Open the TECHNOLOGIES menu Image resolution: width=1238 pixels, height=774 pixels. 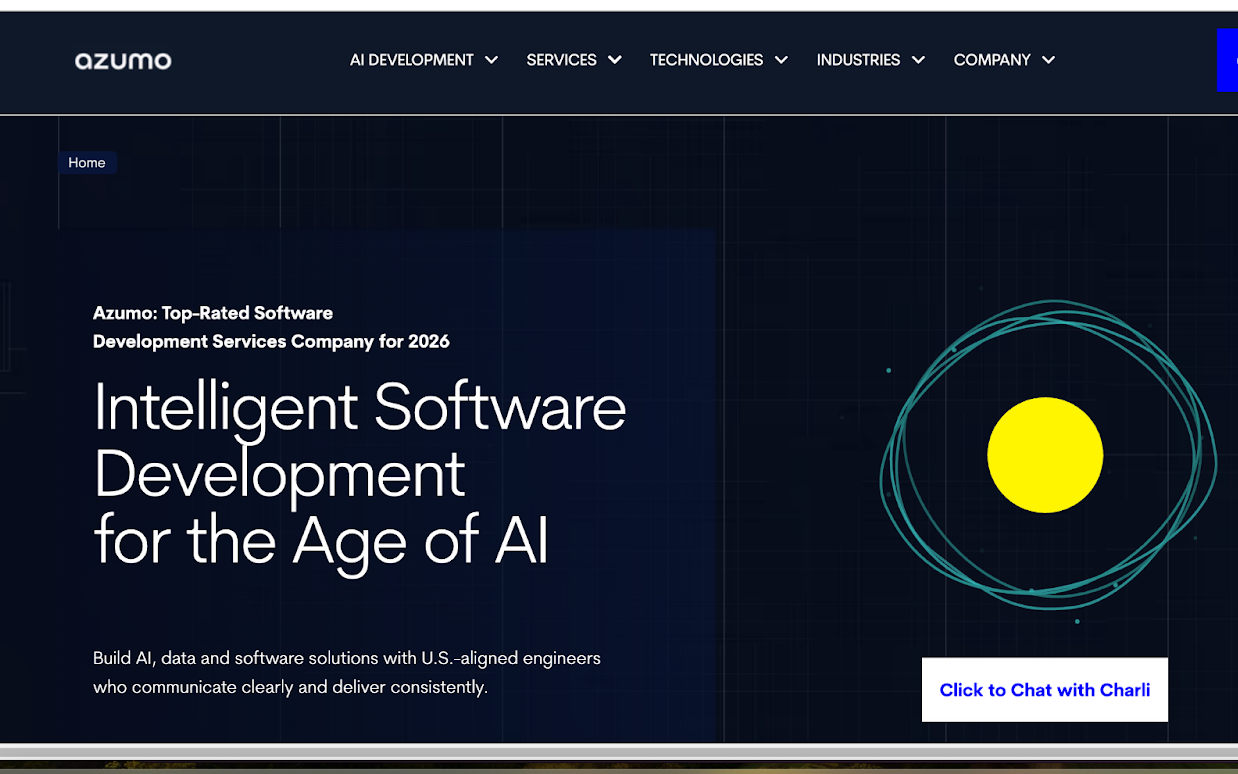[706, 60]
